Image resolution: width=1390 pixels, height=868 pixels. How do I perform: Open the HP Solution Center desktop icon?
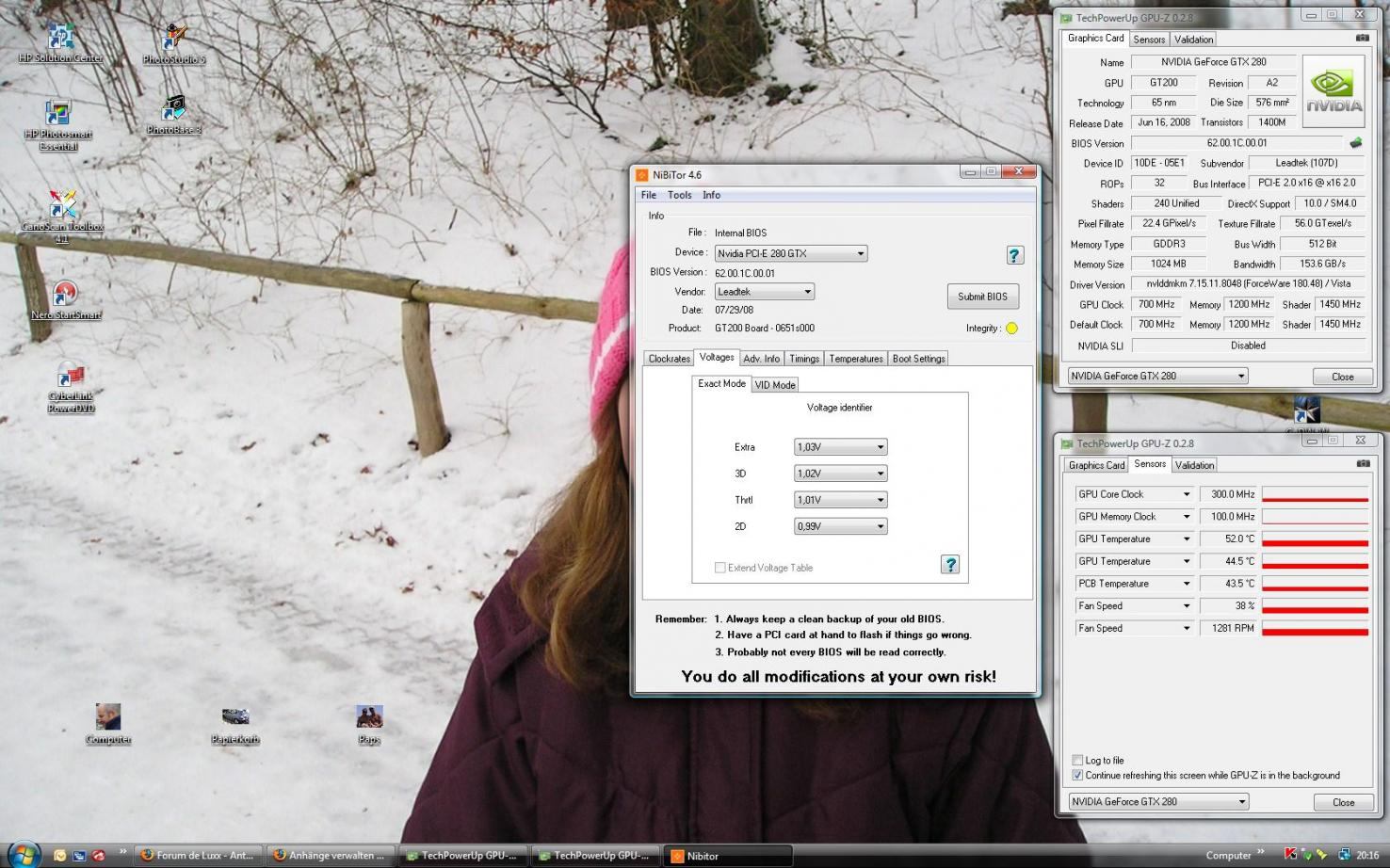click(60, 42)
